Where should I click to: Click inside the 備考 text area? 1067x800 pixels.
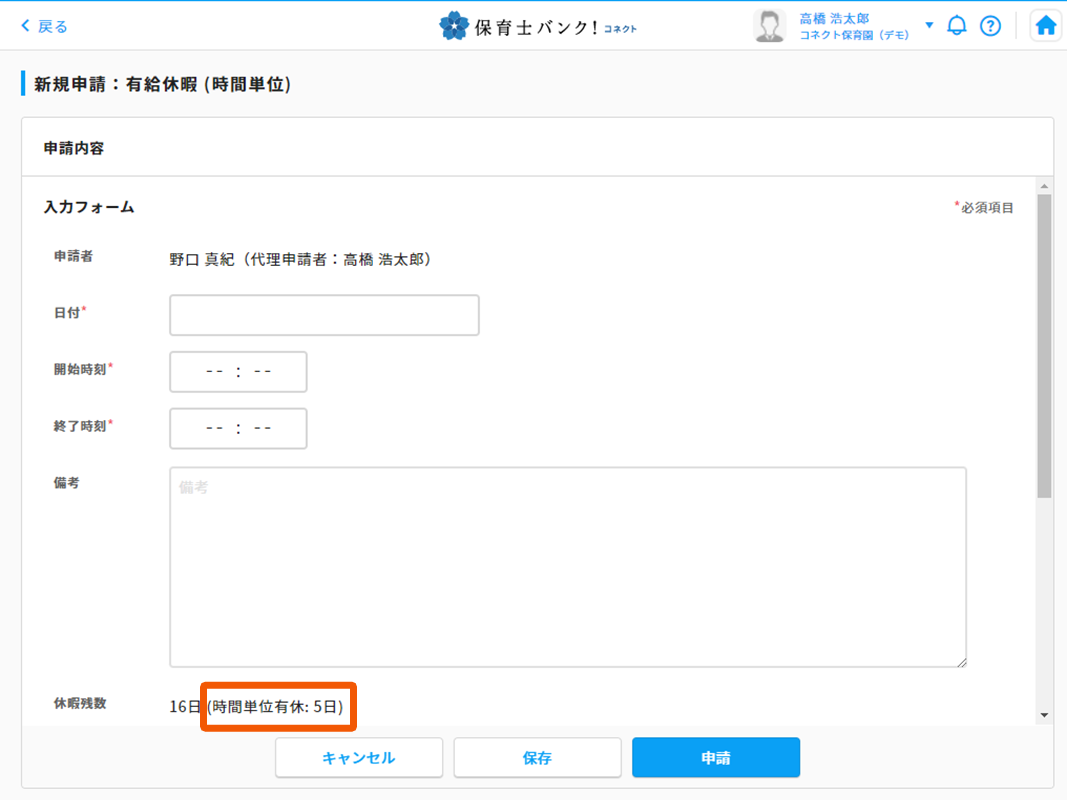567,567
